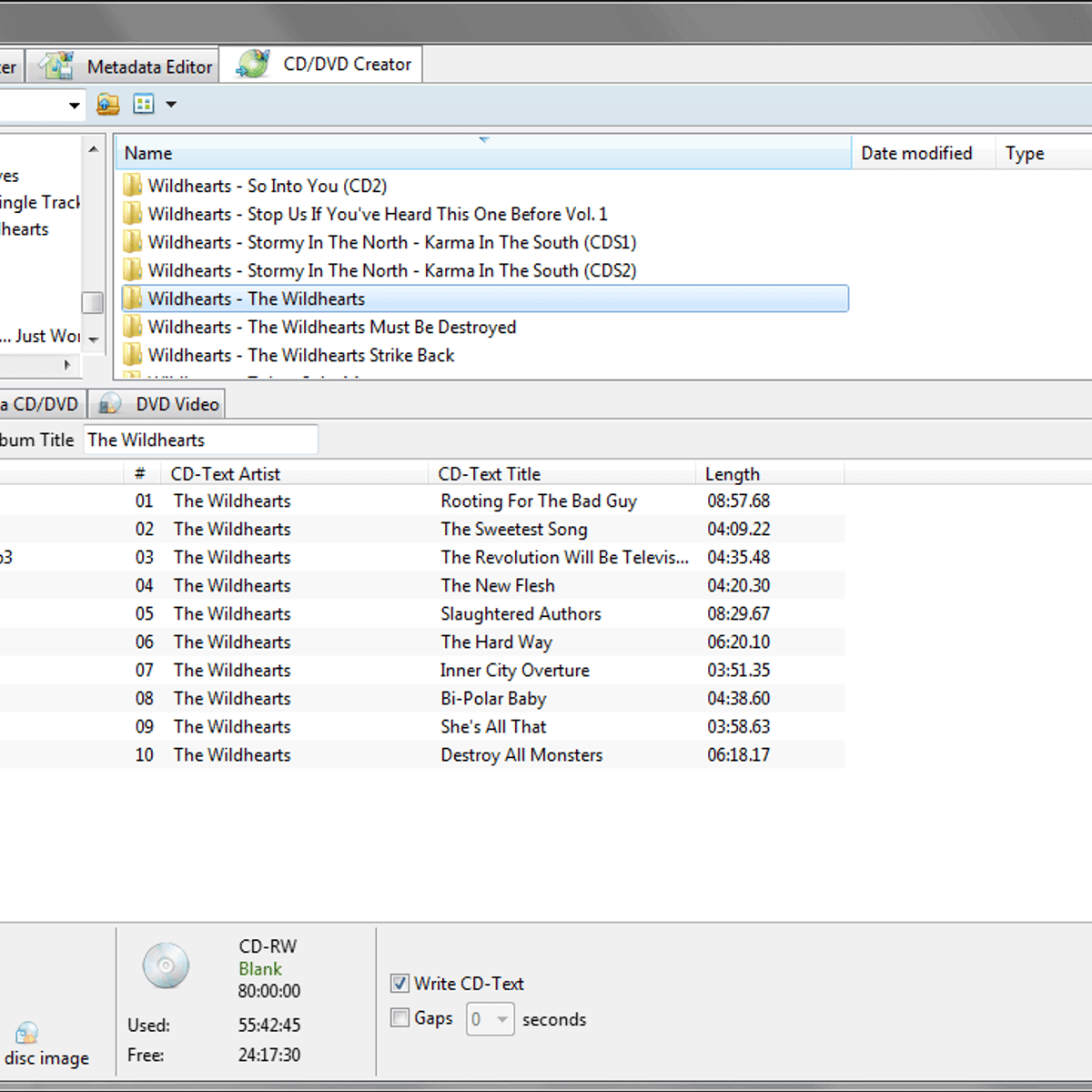Click the Length column header
This screenshot has width=1092, height=1092.
[770, 474]
